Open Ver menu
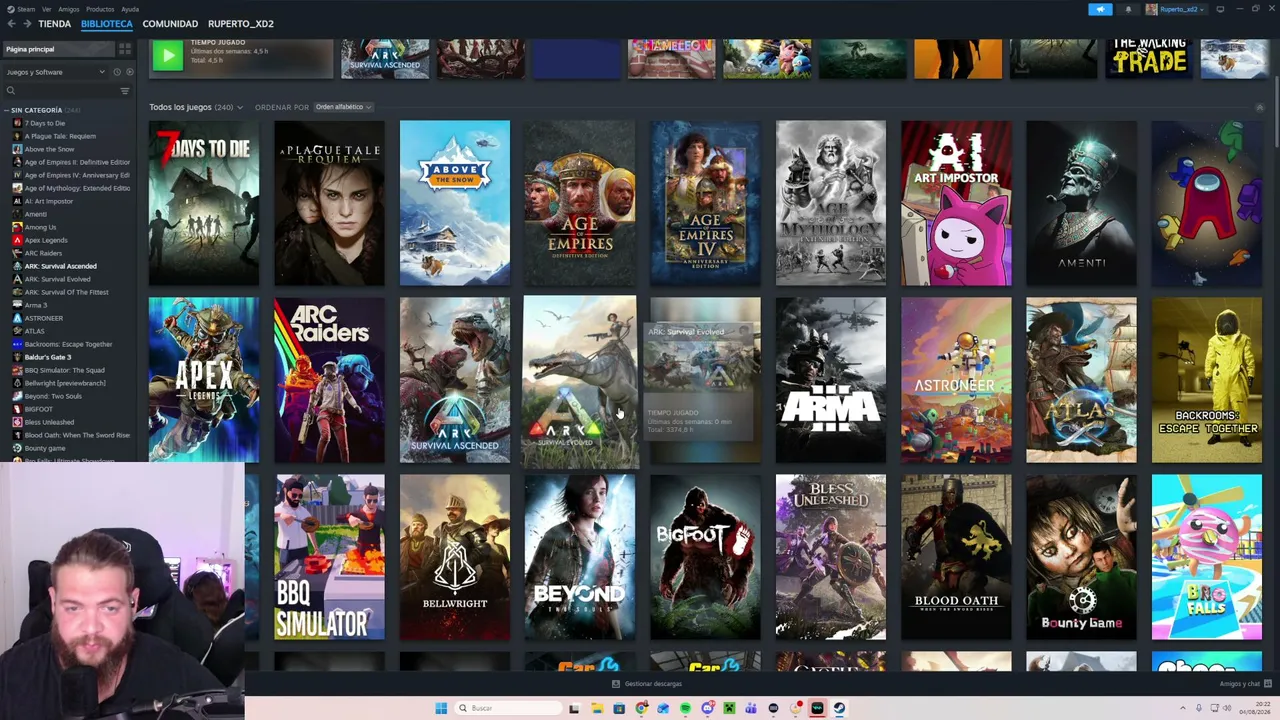This screenshot has width=1280, height=720. (x=47, y=9)
